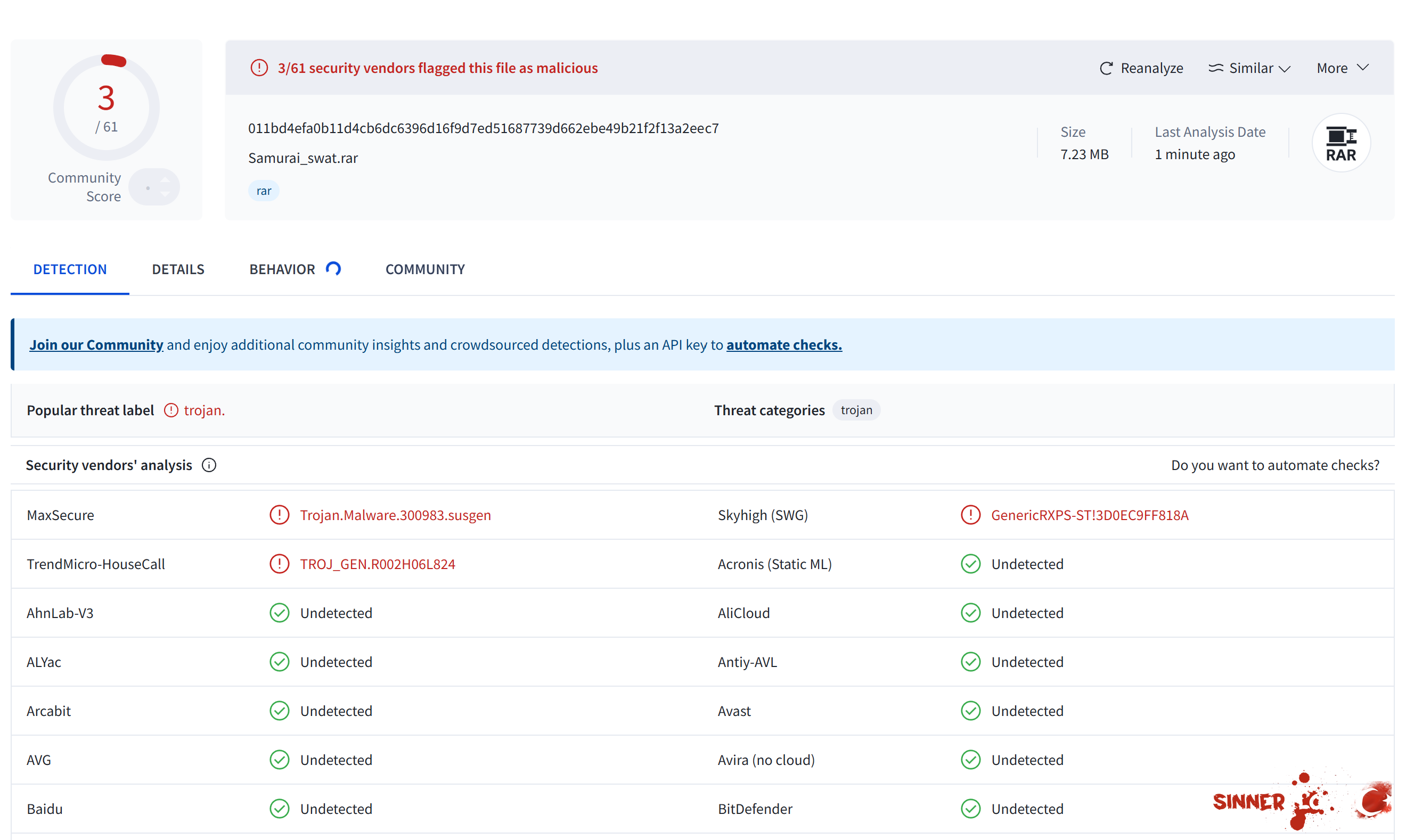Click the Skyhigh (SWG) vendor name
The image size is (1406, 840).
coord(762,515)
